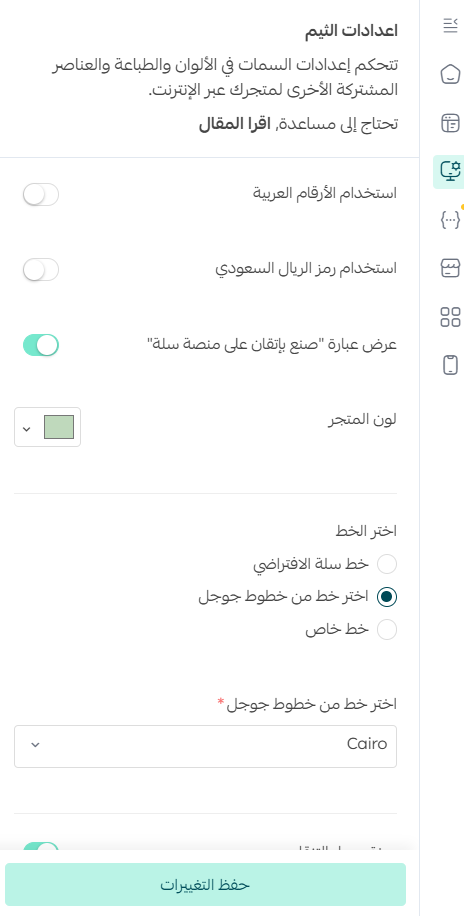This screenshot has height=916, width=464.
Task: Open the Cairo Google font dropdown
Action: tap(206, 746)
